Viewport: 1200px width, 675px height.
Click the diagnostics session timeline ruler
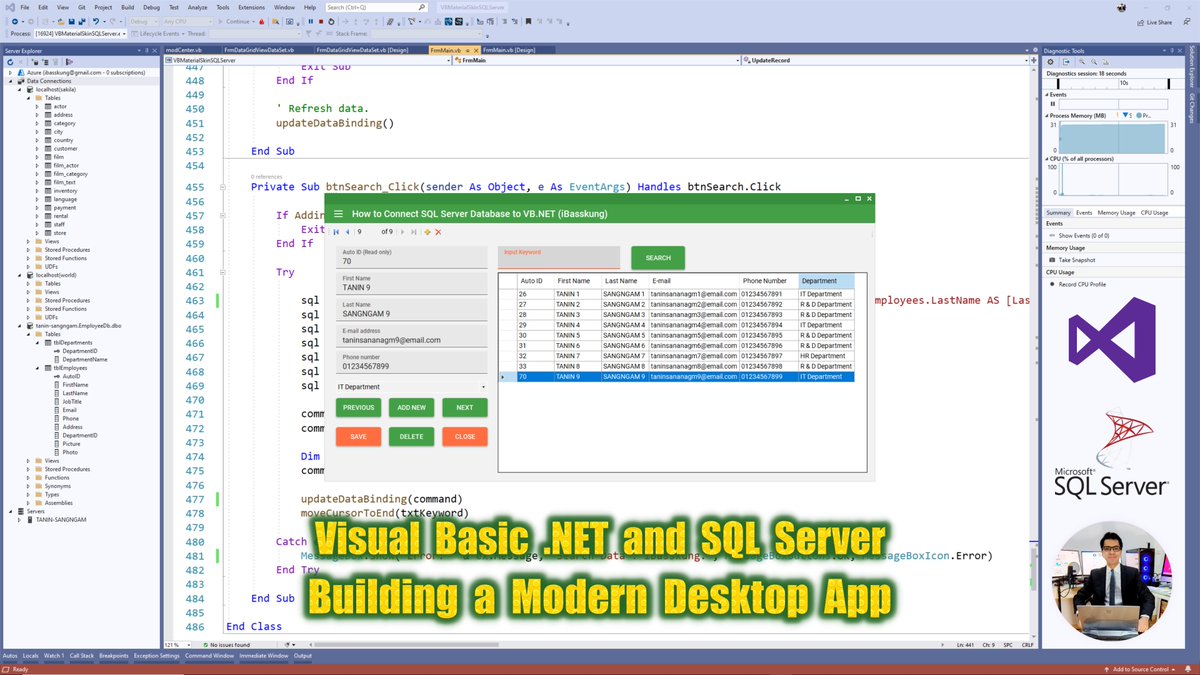(x=1113, y=83)
